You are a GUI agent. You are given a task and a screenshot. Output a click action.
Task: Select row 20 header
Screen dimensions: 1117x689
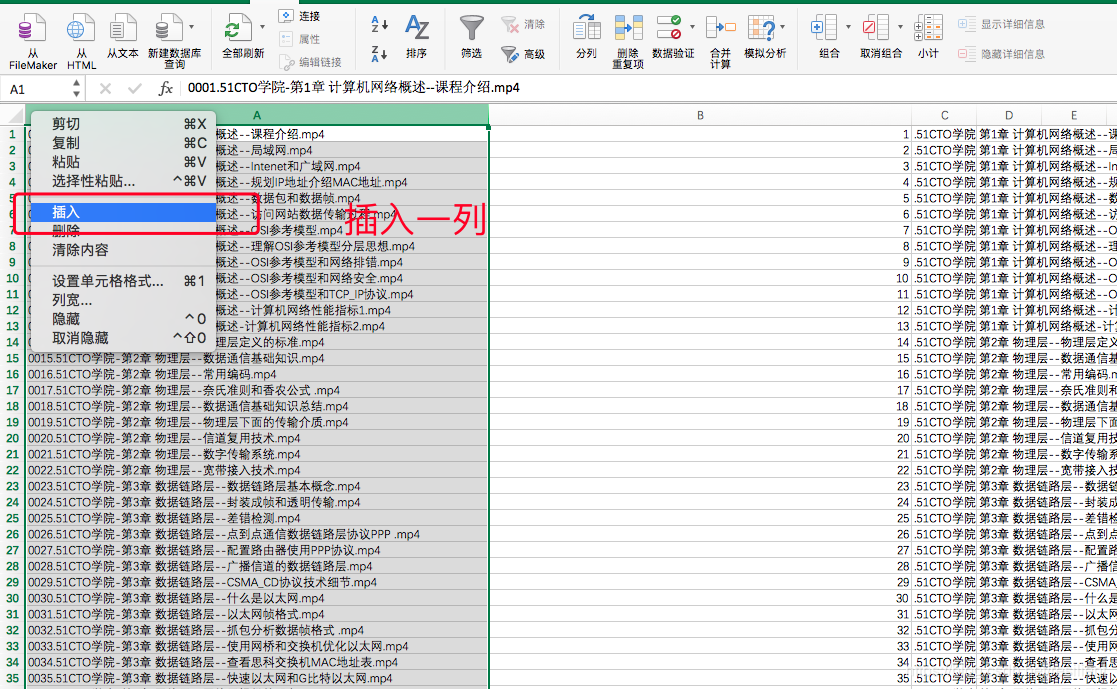click(13, 438)
